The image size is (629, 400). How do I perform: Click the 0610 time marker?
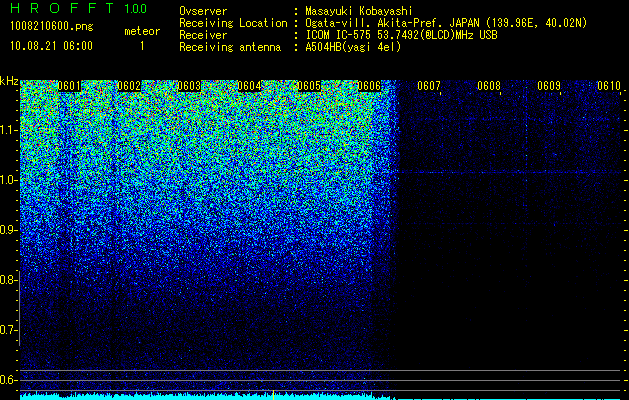click(609, 86)
